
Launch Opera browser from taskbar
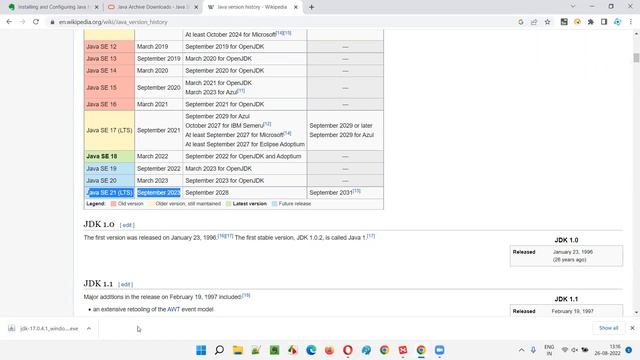point(347,350)
